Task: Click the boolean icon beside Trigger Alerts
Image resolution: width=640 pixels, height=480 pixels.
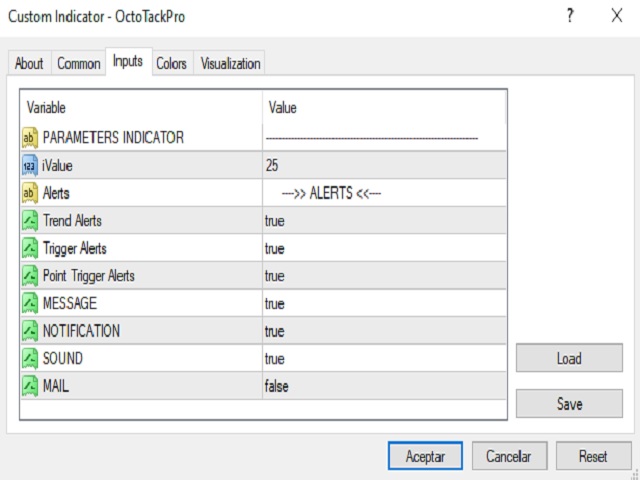Action: [30, 248]
